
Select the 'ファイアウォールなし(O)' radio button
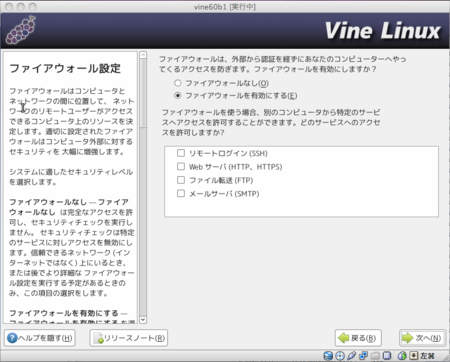click(x=178, y=83)
